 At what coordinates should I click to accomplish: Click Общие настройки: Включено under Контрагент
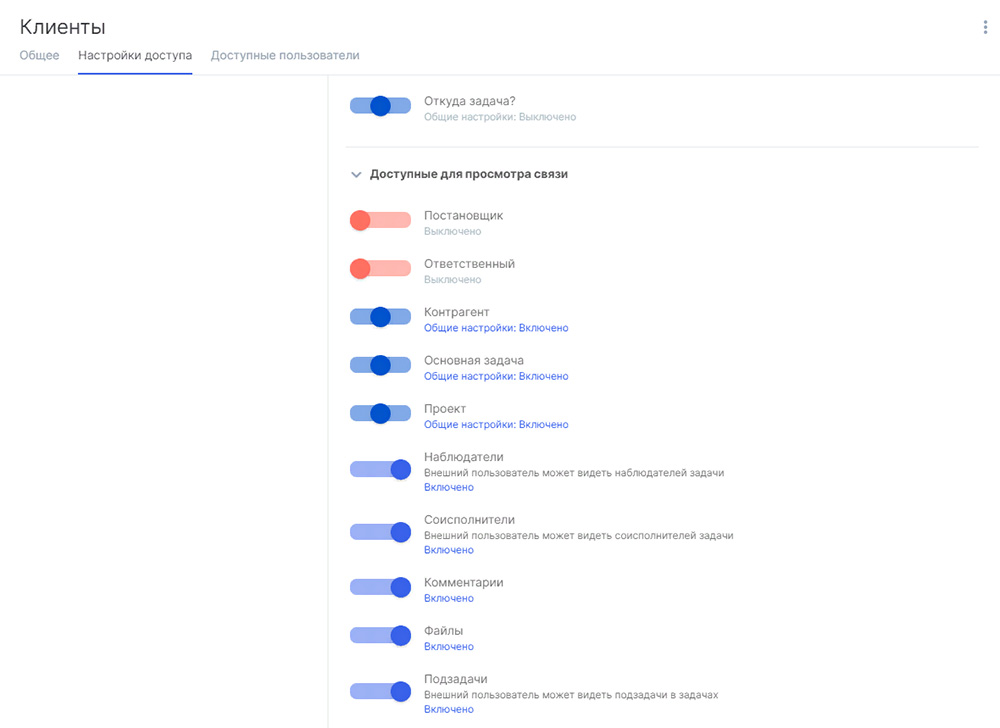496,328
